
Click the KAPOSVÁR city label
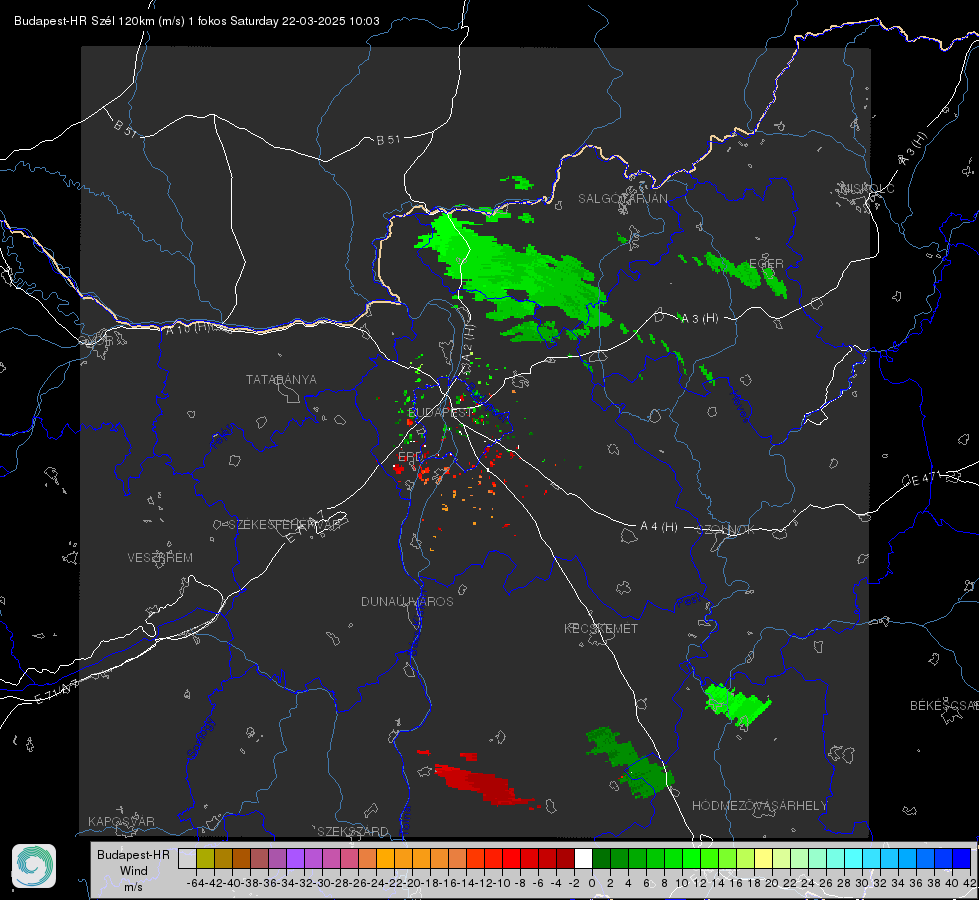coord(121,821)
